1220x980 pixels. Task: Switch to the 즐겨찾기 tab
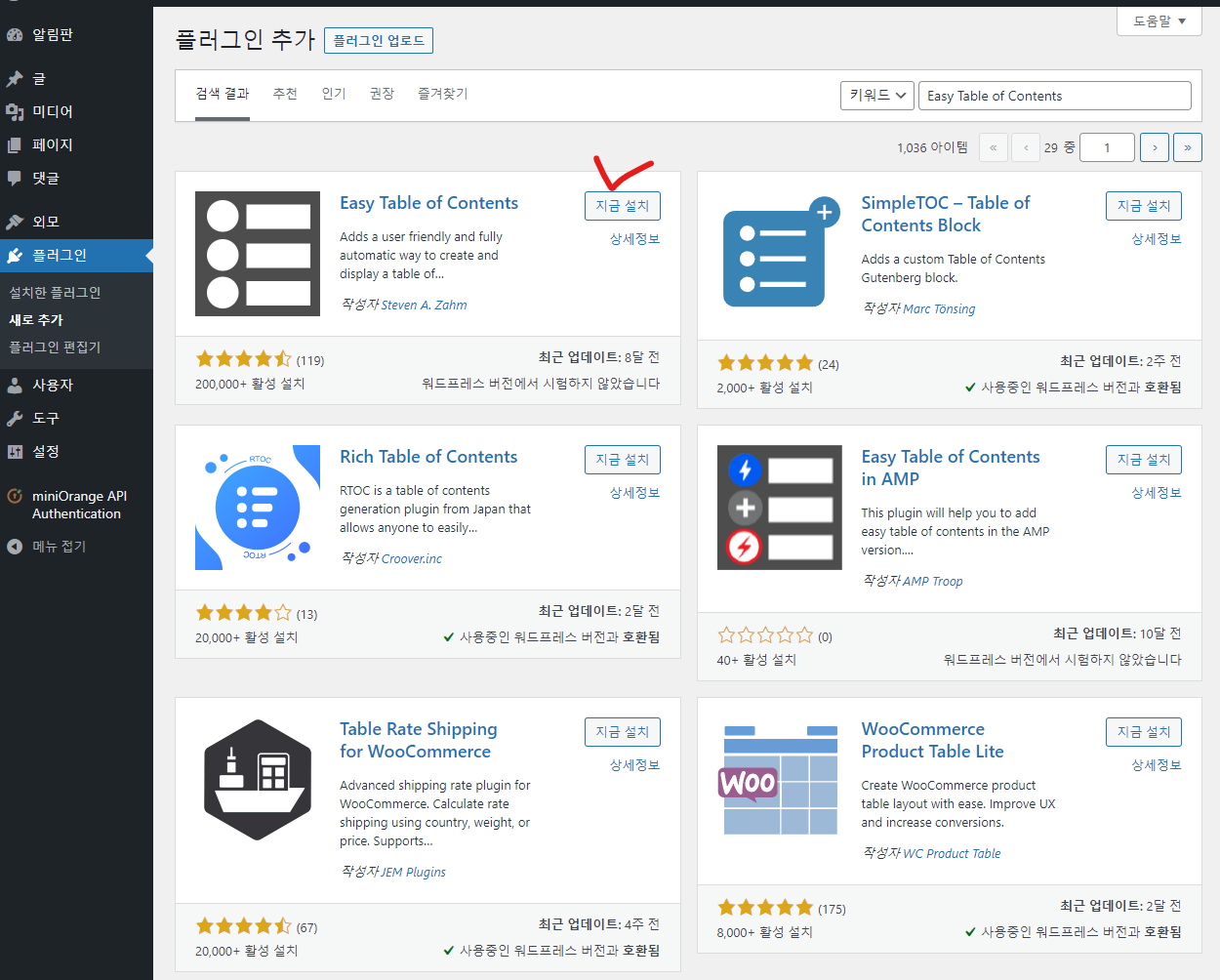443,94
